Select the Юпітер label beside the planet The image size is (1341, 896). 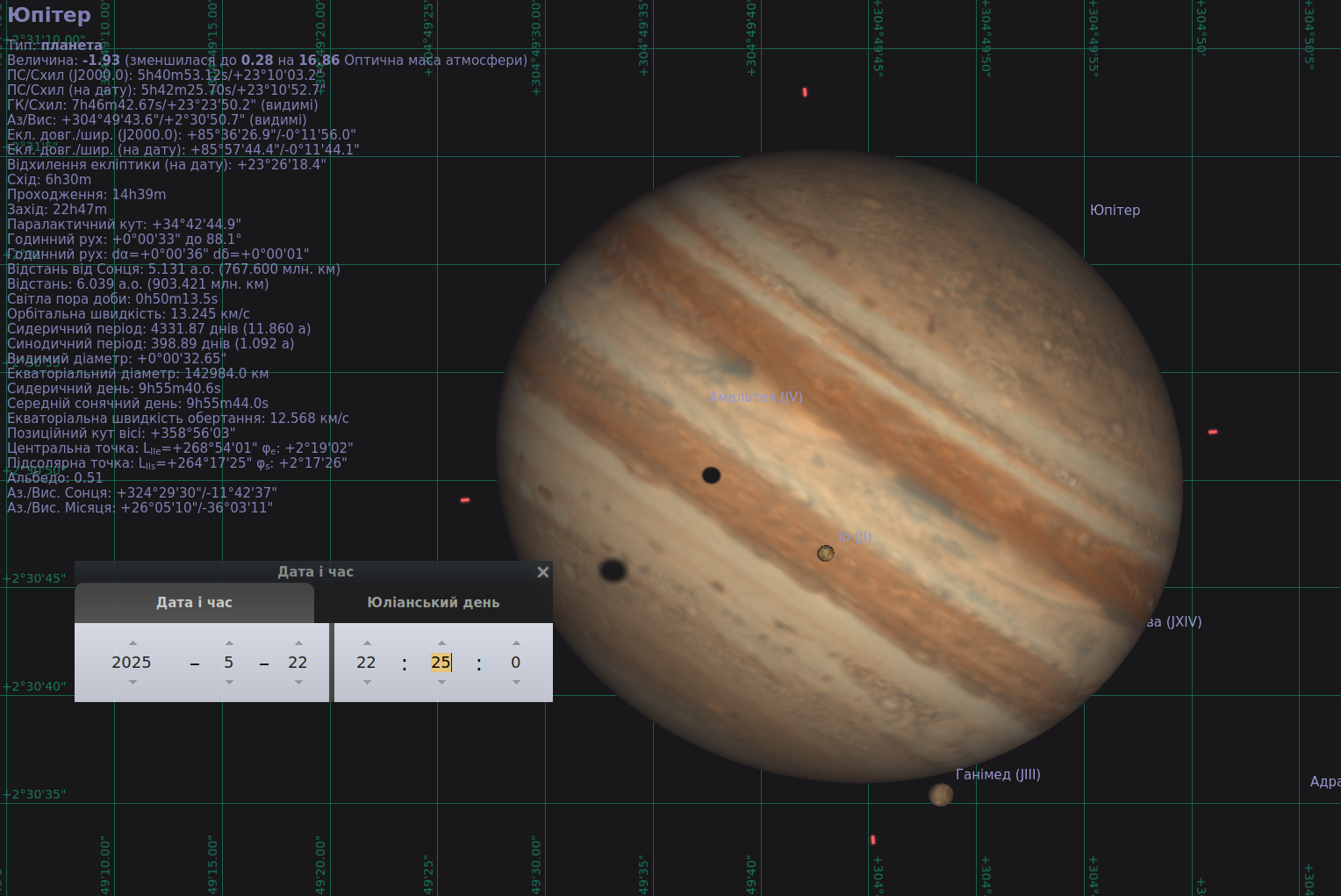pyautogui.click(x=1115, y=211)
